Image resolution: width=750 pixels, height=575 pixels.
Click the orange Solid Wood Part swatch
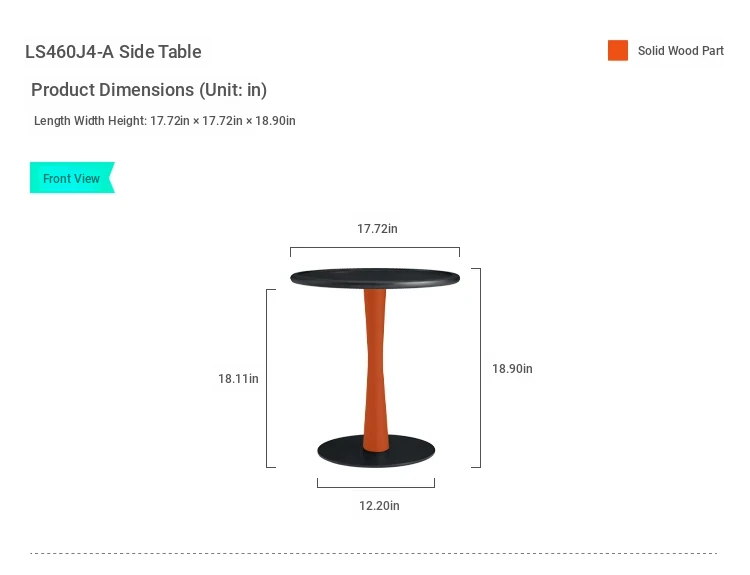tap(618, 50)
